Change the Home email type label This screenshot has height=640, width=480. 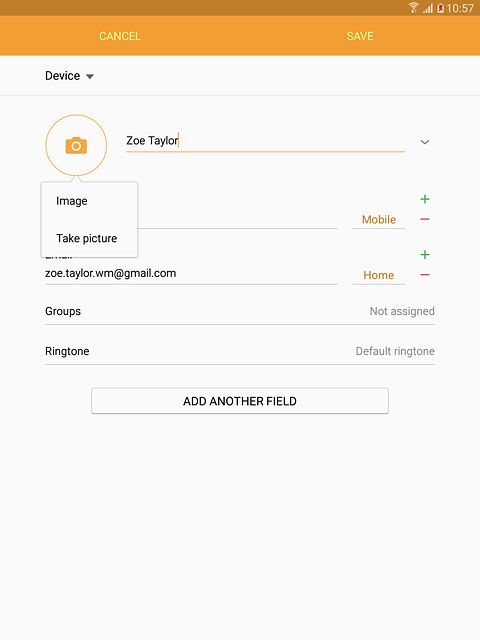pos(379,275)
